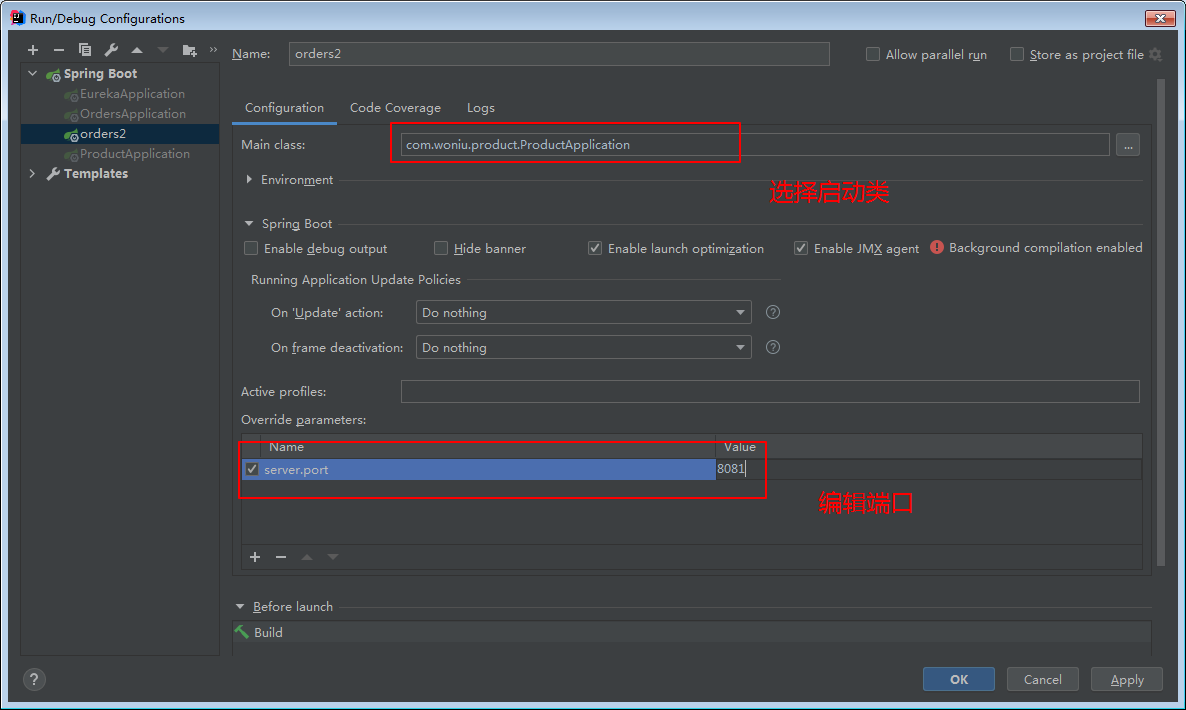Click the add new configuration plus icon
Image resolution: width=1186 pixels, height=710 pixels.
[x=33, y=50]
